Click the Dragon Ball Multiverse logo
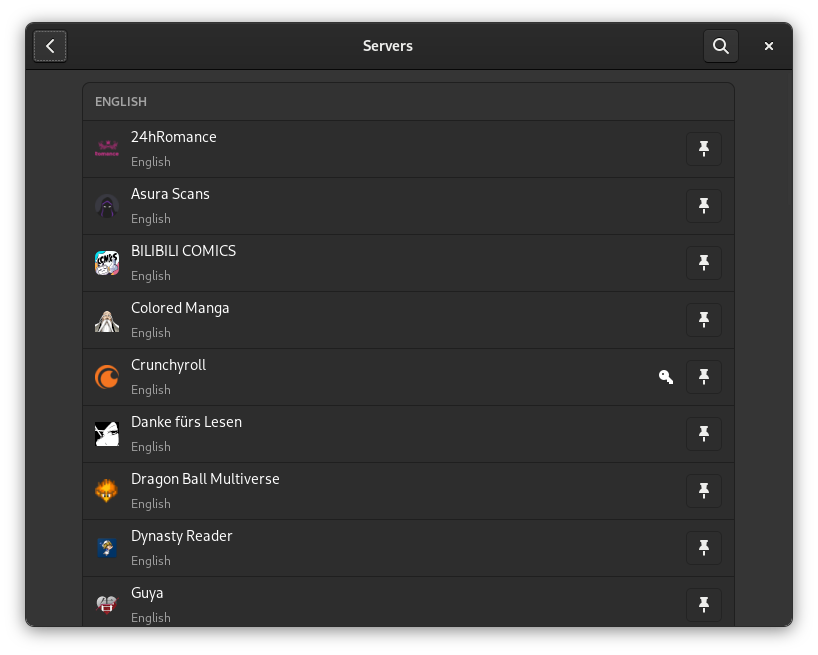This screenshot has width=818, height=655. pyautogui.click(x=107, y=491)
